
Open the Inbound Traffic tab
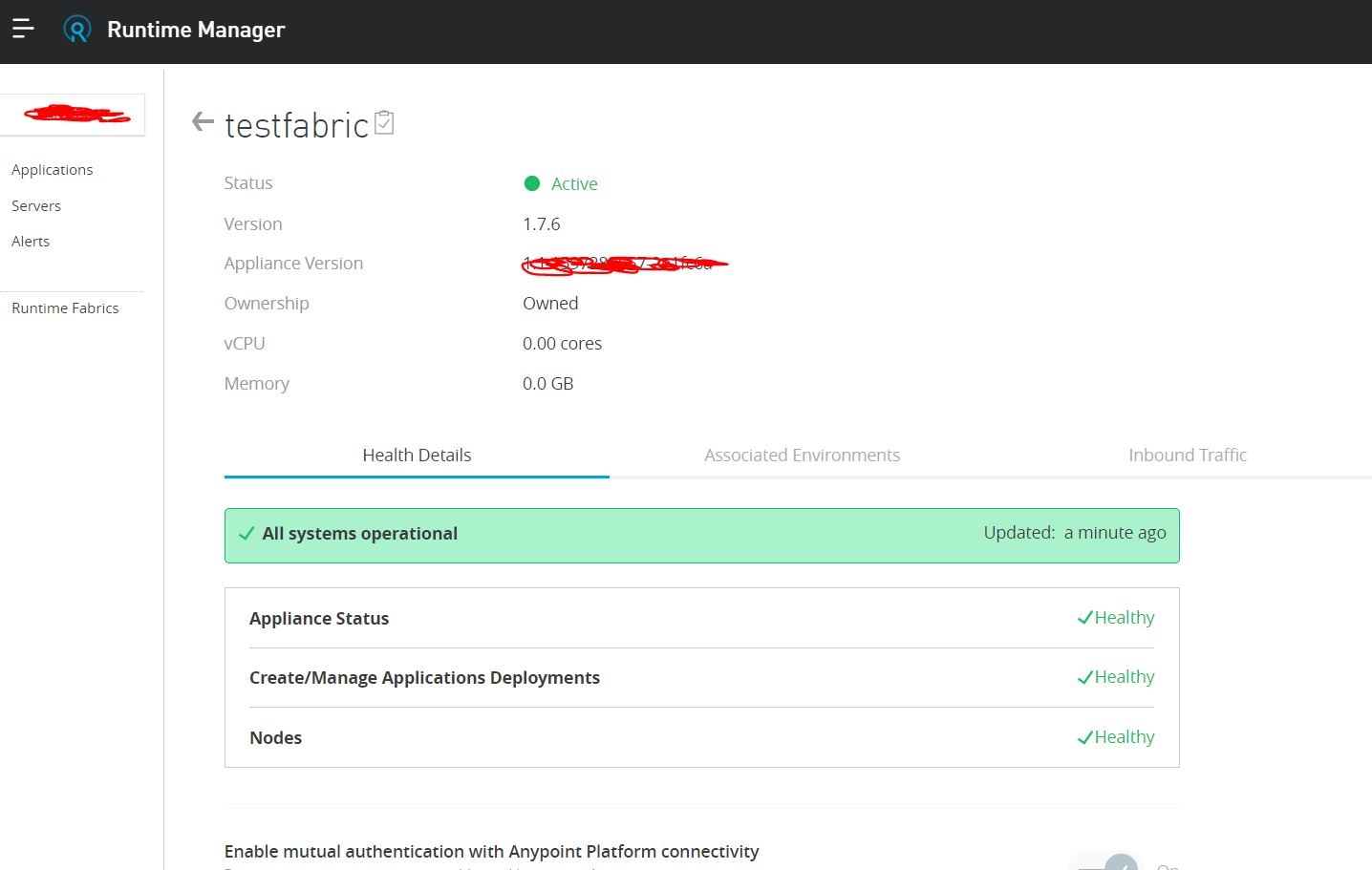pos(1187,456)
